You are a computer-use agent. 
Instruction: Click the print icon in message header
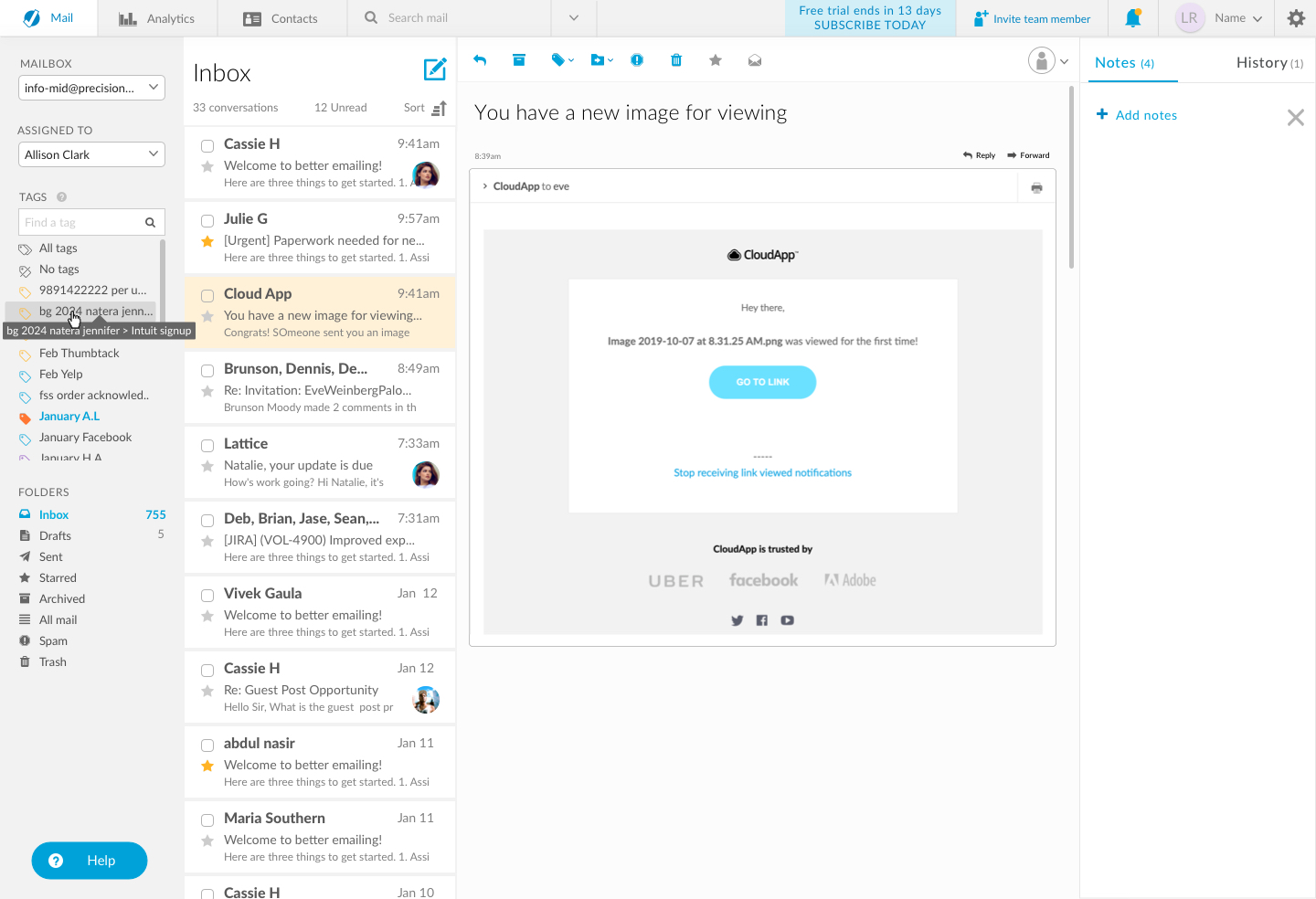click(x=1036, y=187)
